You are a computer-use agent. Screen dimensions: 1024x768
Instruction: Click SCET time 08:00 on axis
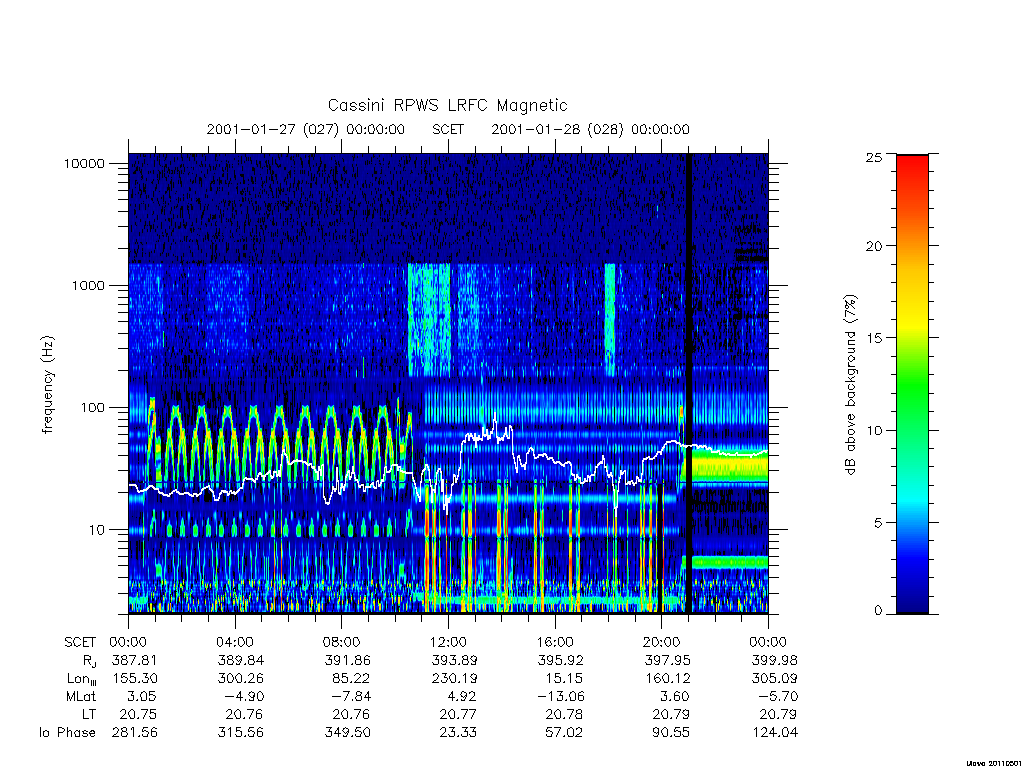pos(342,643)
